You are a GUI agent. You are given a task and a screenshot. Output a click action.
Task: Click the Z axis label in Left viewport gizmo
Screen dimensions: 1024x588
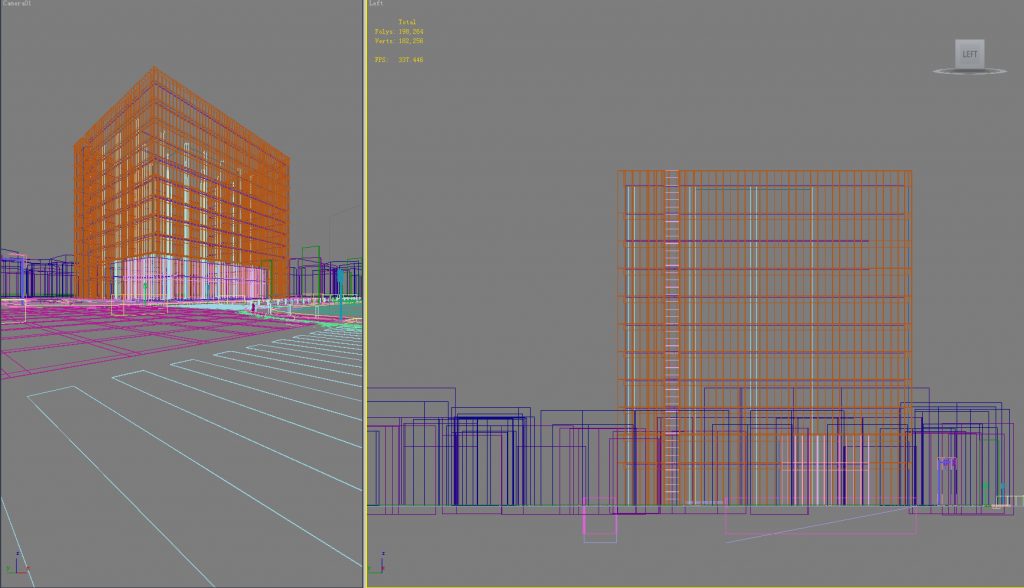[383, 554]
